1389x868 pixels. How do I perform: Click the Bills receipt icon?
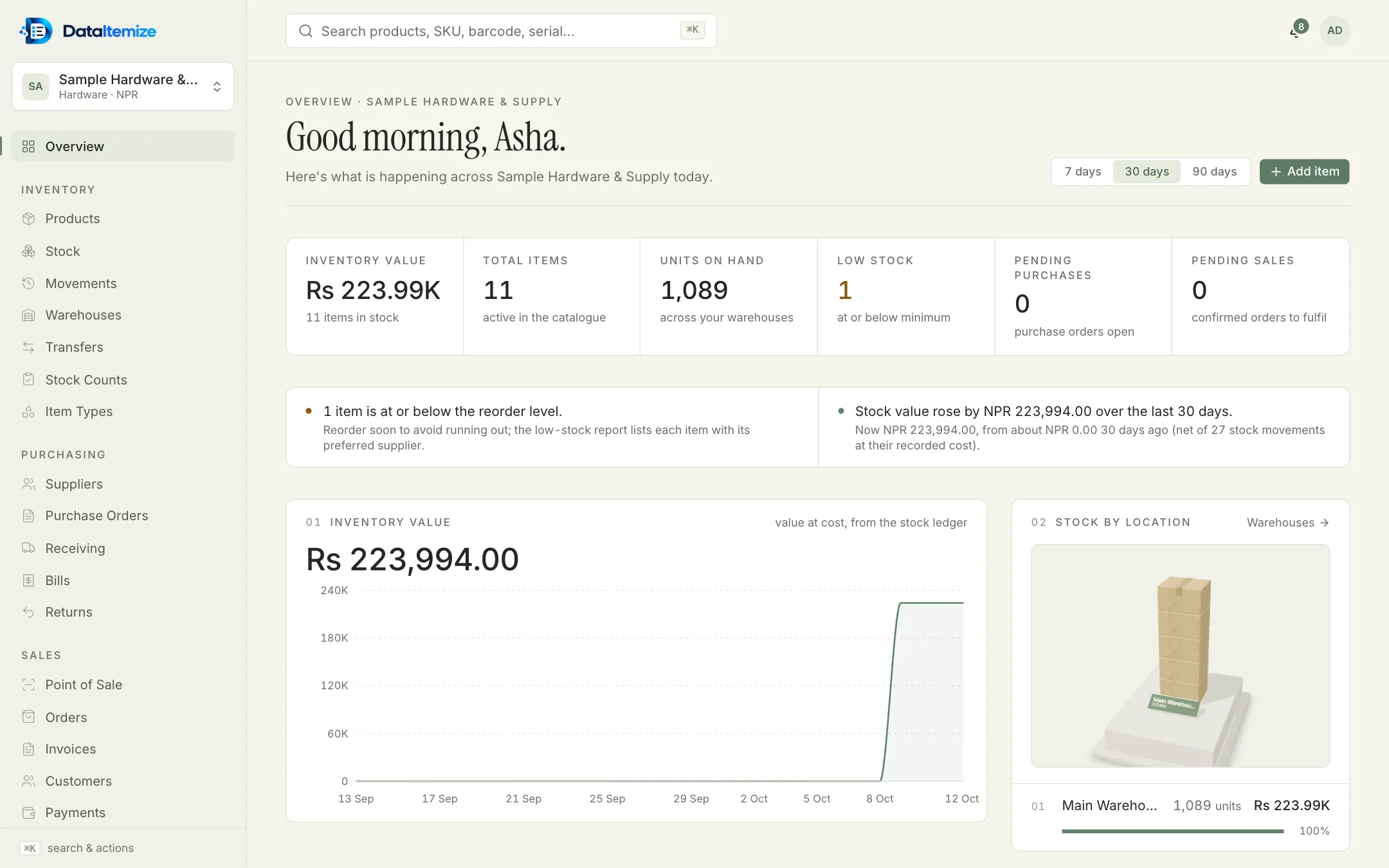[x=28, y=581]
